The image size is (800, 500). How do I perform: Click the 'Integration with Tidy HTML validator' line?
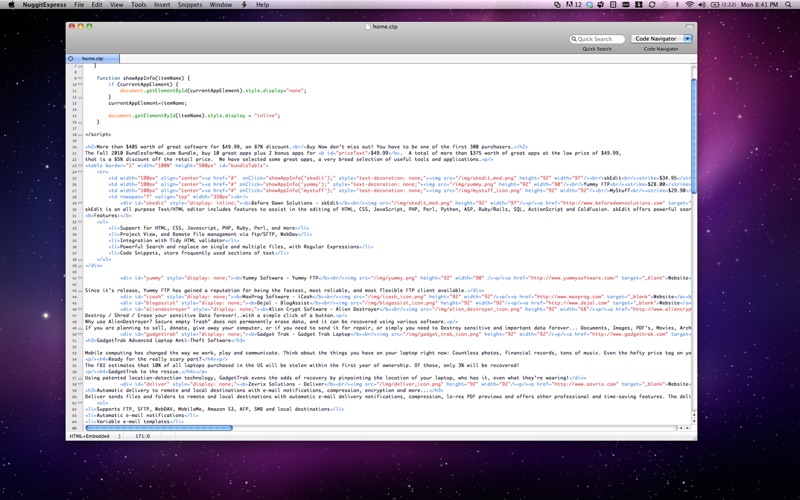pos(174,240)
